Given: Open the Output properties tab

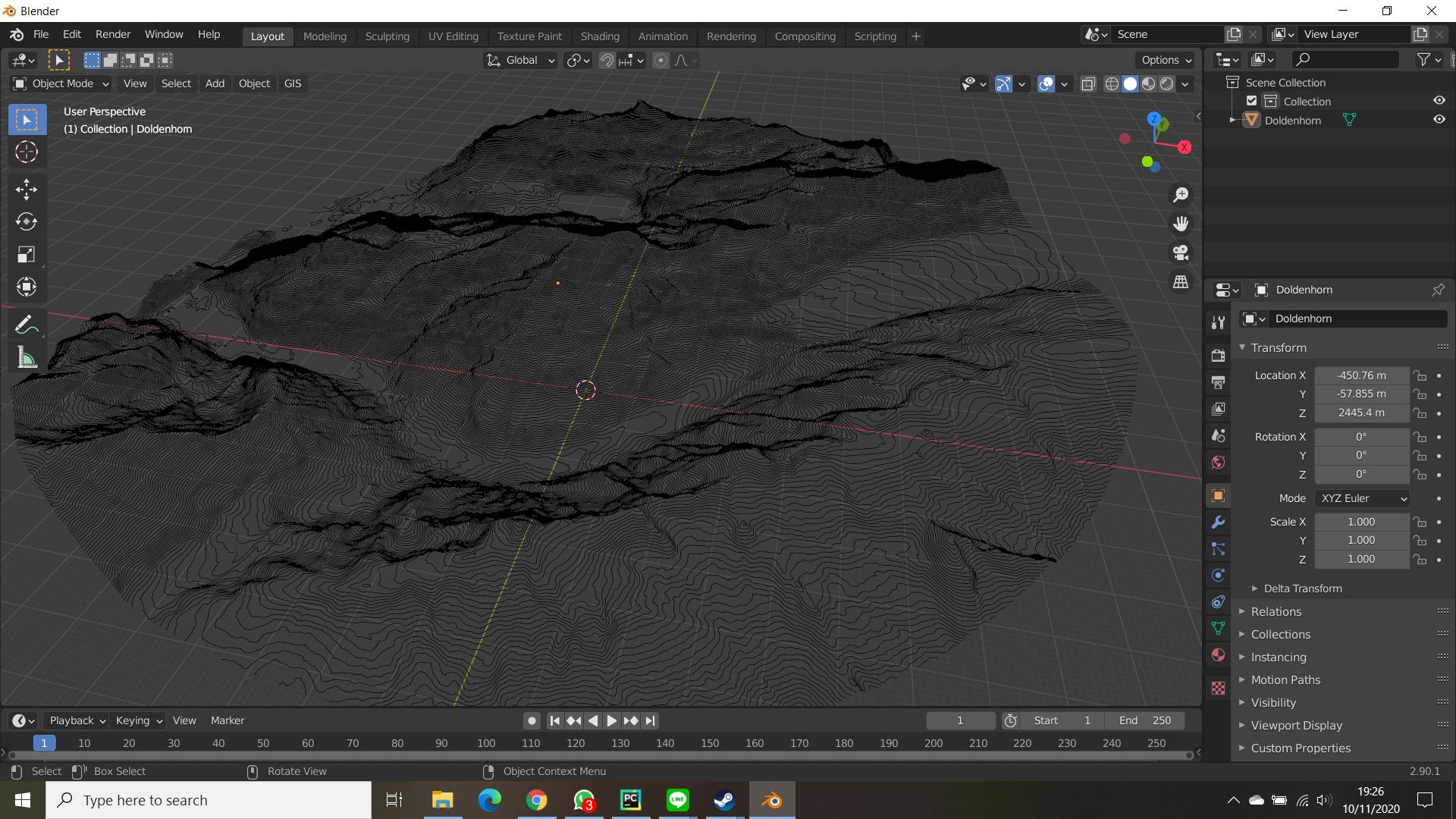Looking at the screenshot, I should pyautogui.click(x=1218, y=382).
